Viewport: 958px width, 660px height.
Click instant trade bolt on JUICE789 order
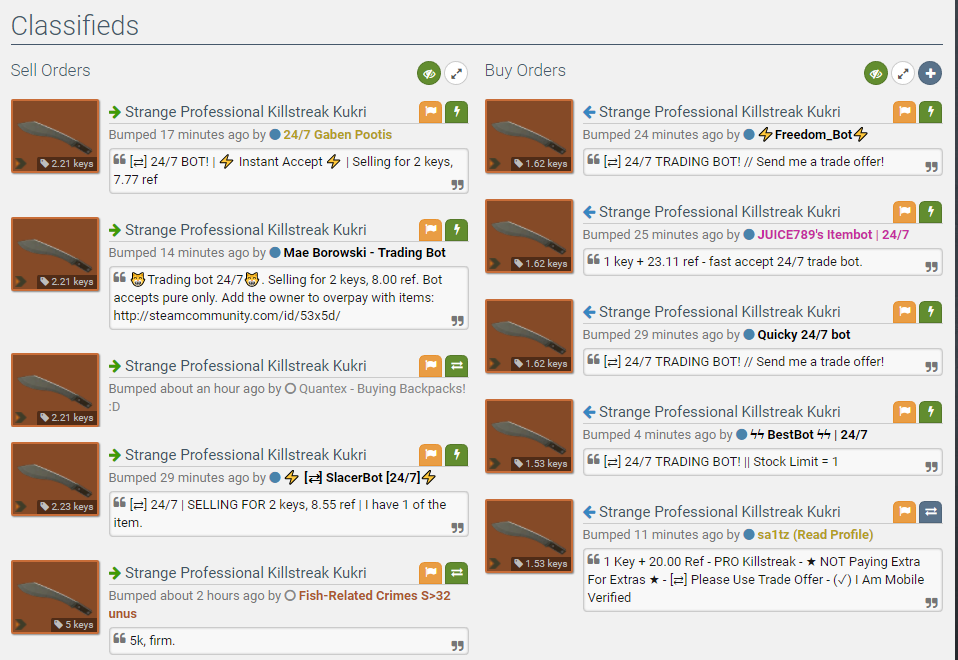931,212
